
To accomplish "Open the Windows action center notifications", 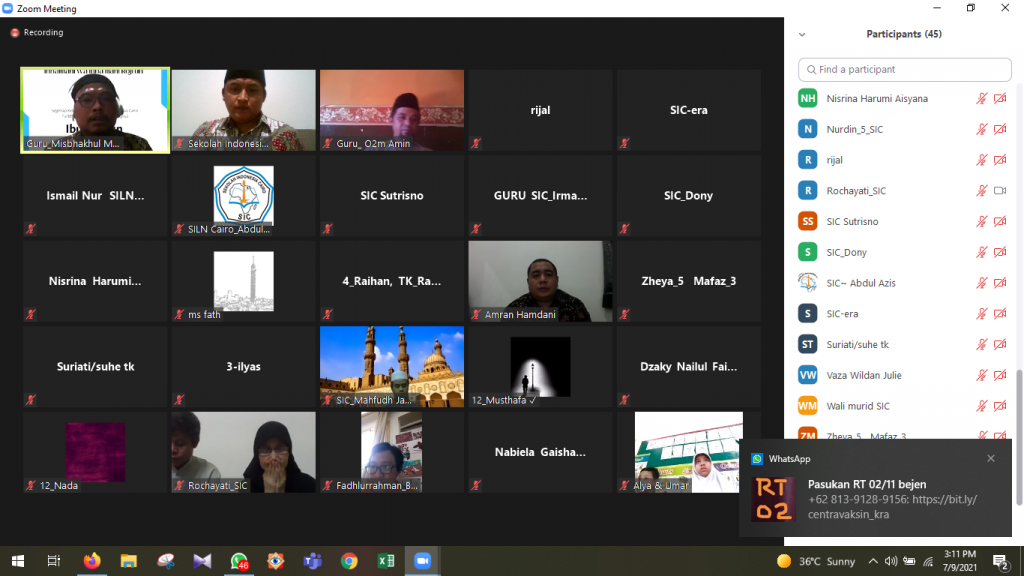I will click(999, 561).
